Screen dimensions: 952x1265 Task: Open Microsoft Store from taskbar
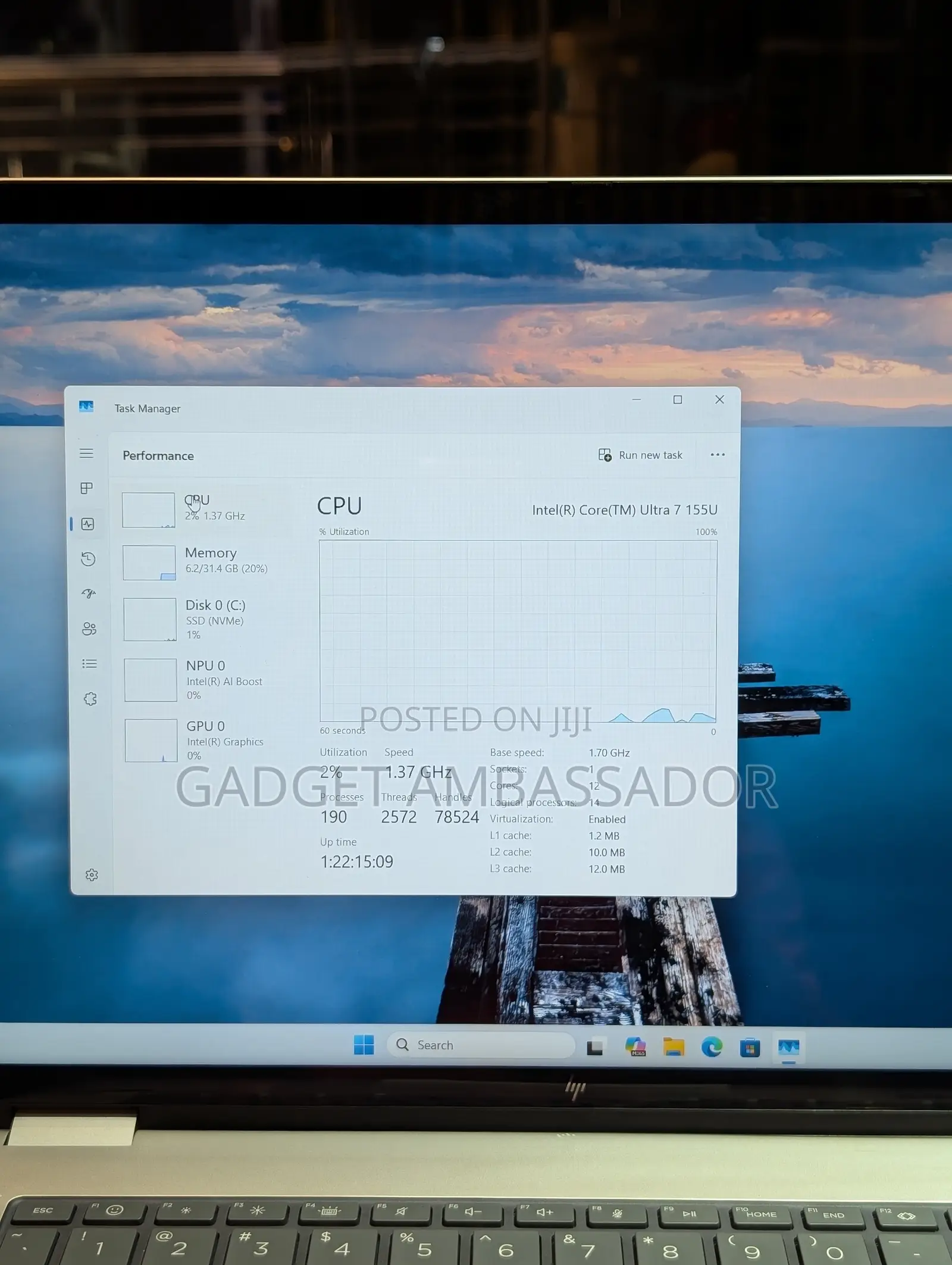tap(750, 1048)
